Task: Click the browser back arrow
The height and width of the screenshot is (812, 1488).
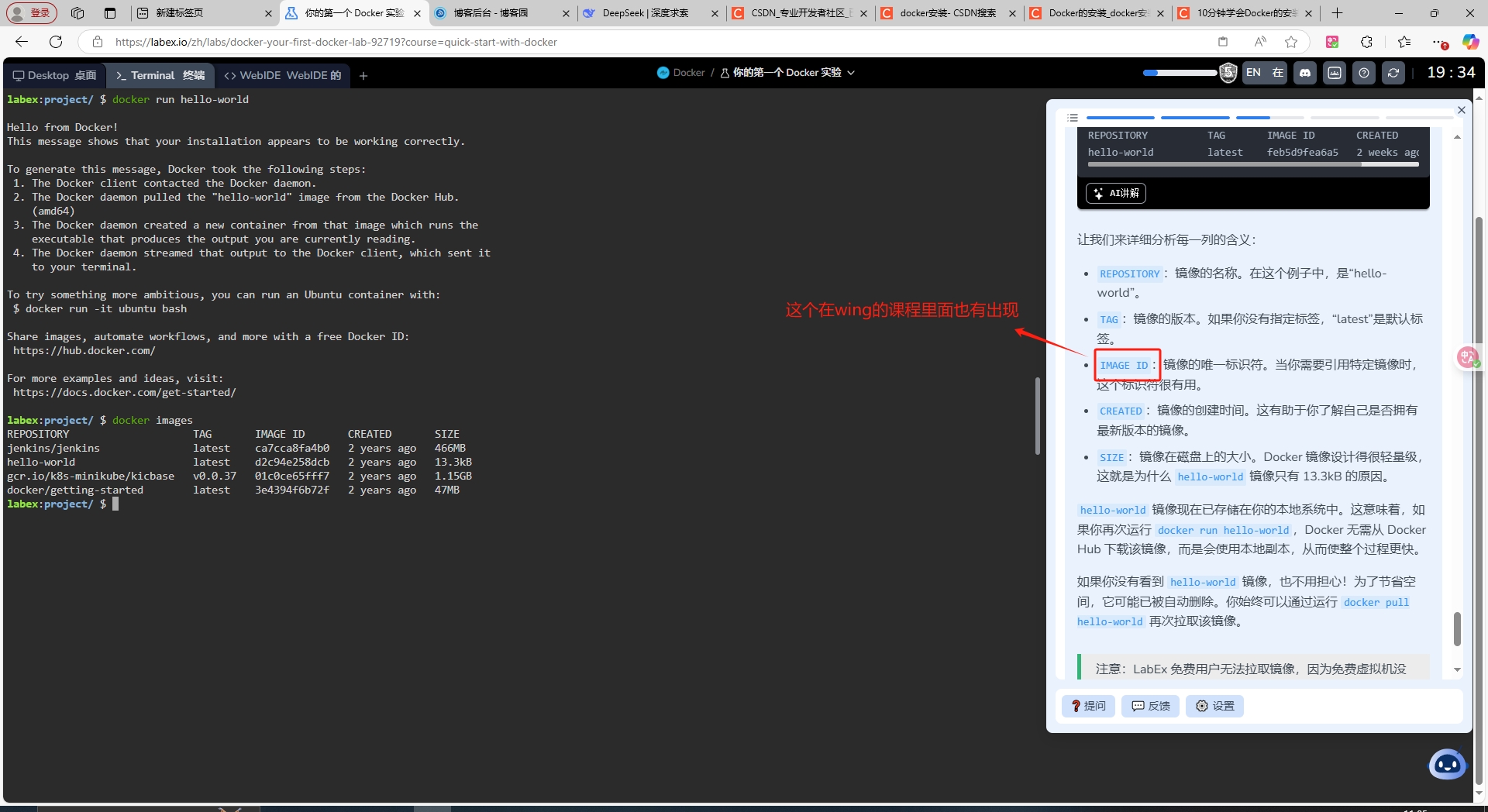Action: tap(22, 42)
